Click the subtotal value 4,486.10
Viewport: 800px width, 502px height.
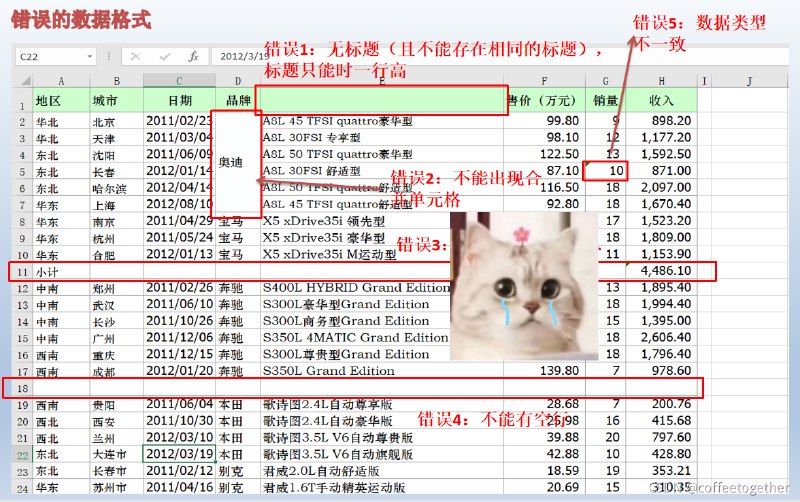(x=661, y=271)
